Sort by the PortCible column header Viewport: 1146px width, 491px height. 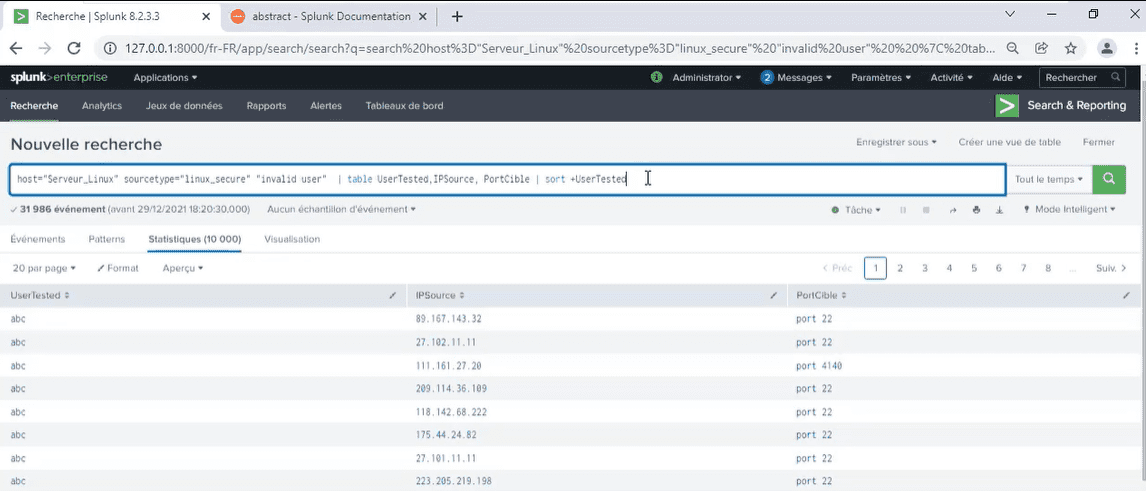coord(821,296)
